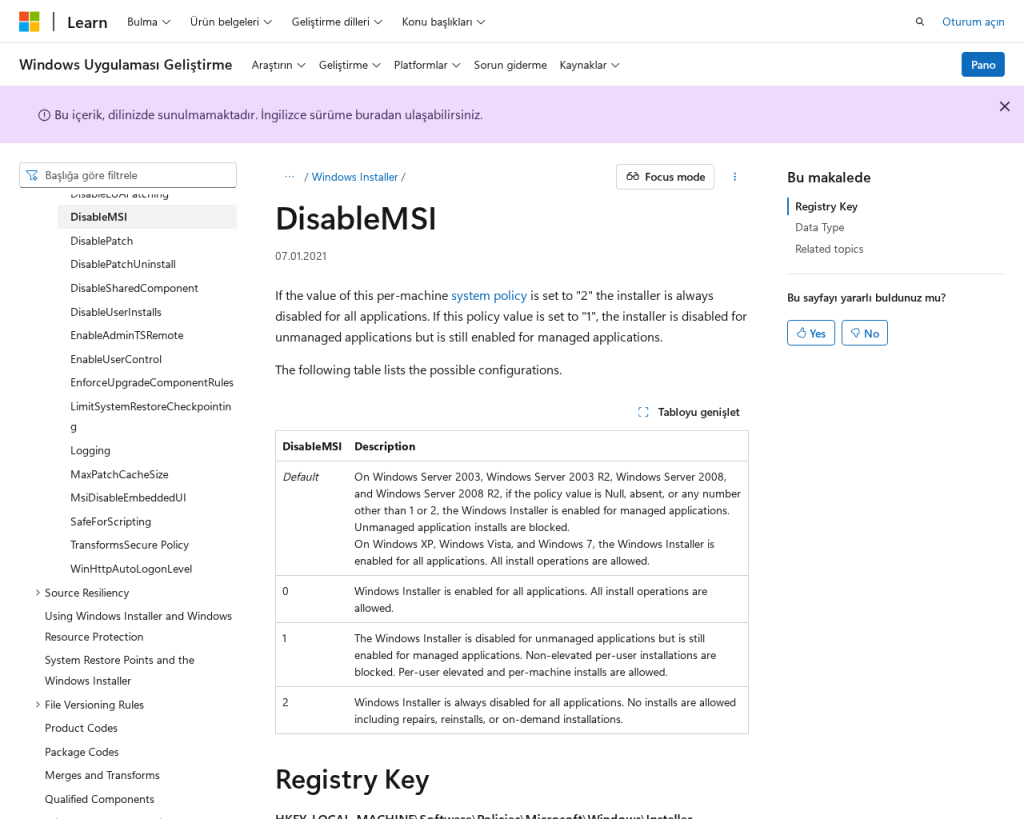Open the Learn home link
1024x819 pixels.
(87, 22)
